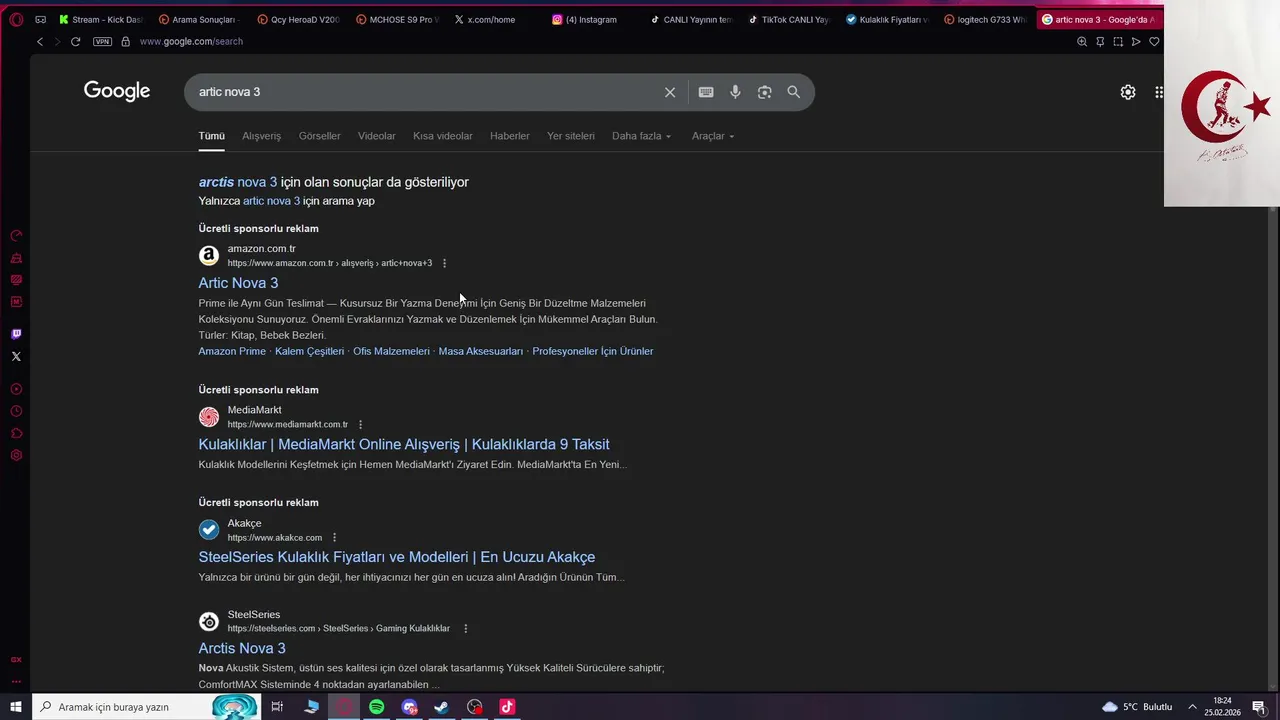The image size is (1280, 720).
Task: Open more options for the amazon.com.tr ad
Action: [445, 263]
